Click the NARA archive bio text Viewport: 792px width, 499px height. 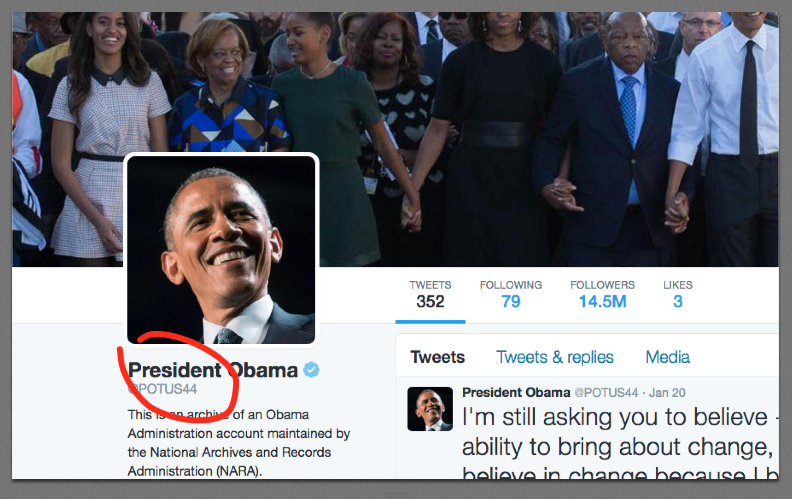pos(238,443)
